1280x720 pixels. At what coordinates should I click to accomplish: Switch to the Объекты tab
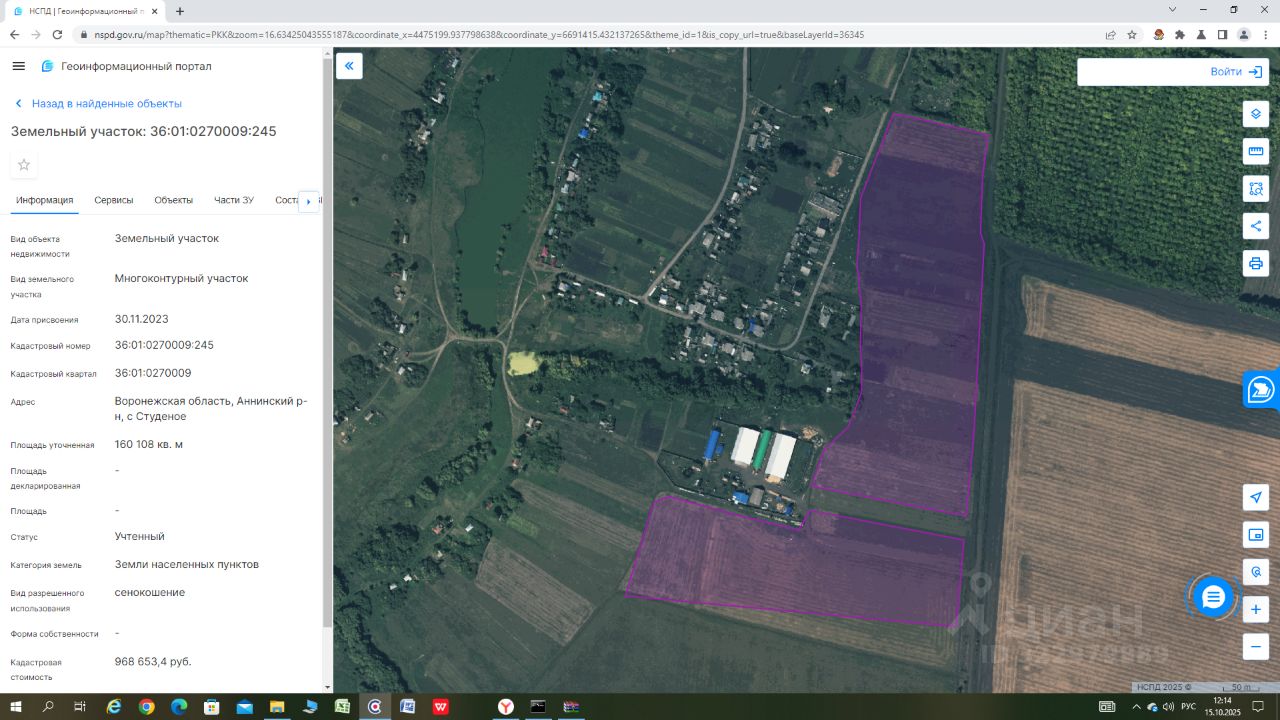[x=174, y=200]
